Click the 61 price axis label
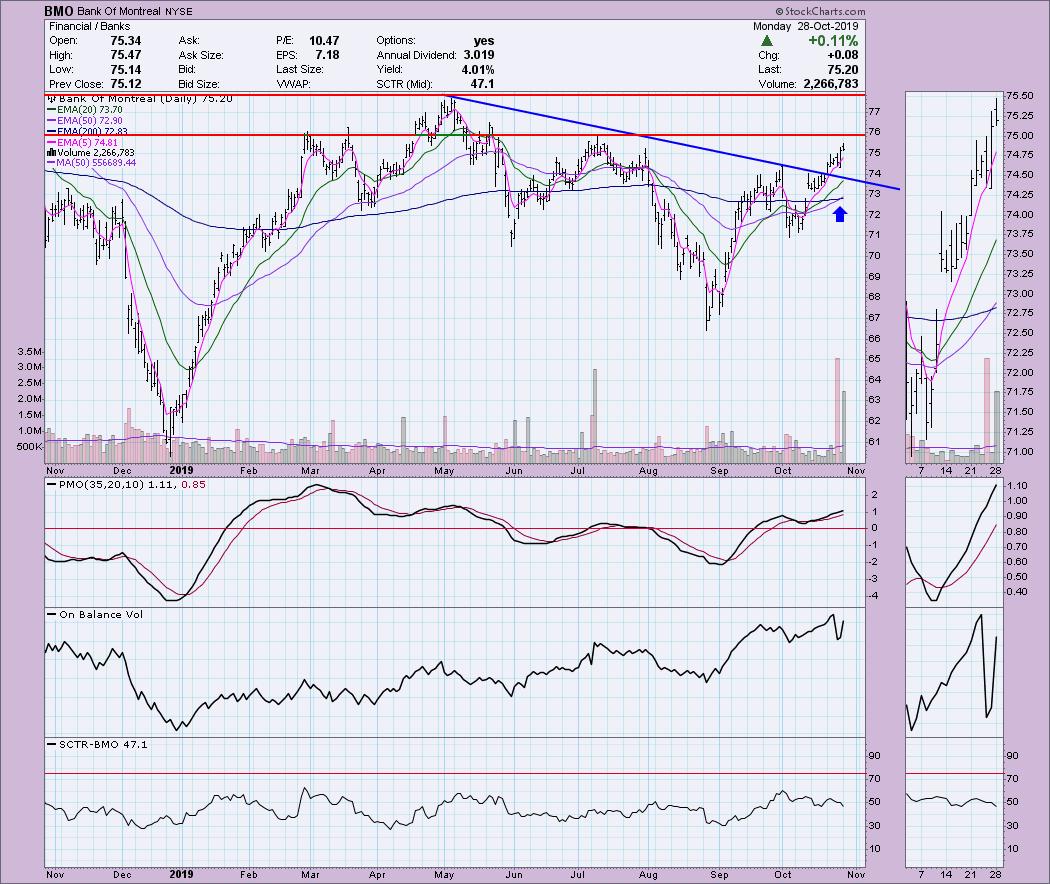The width and height of the screenshot is (1050, 884). pyautogui.click(x=873, y=441)
